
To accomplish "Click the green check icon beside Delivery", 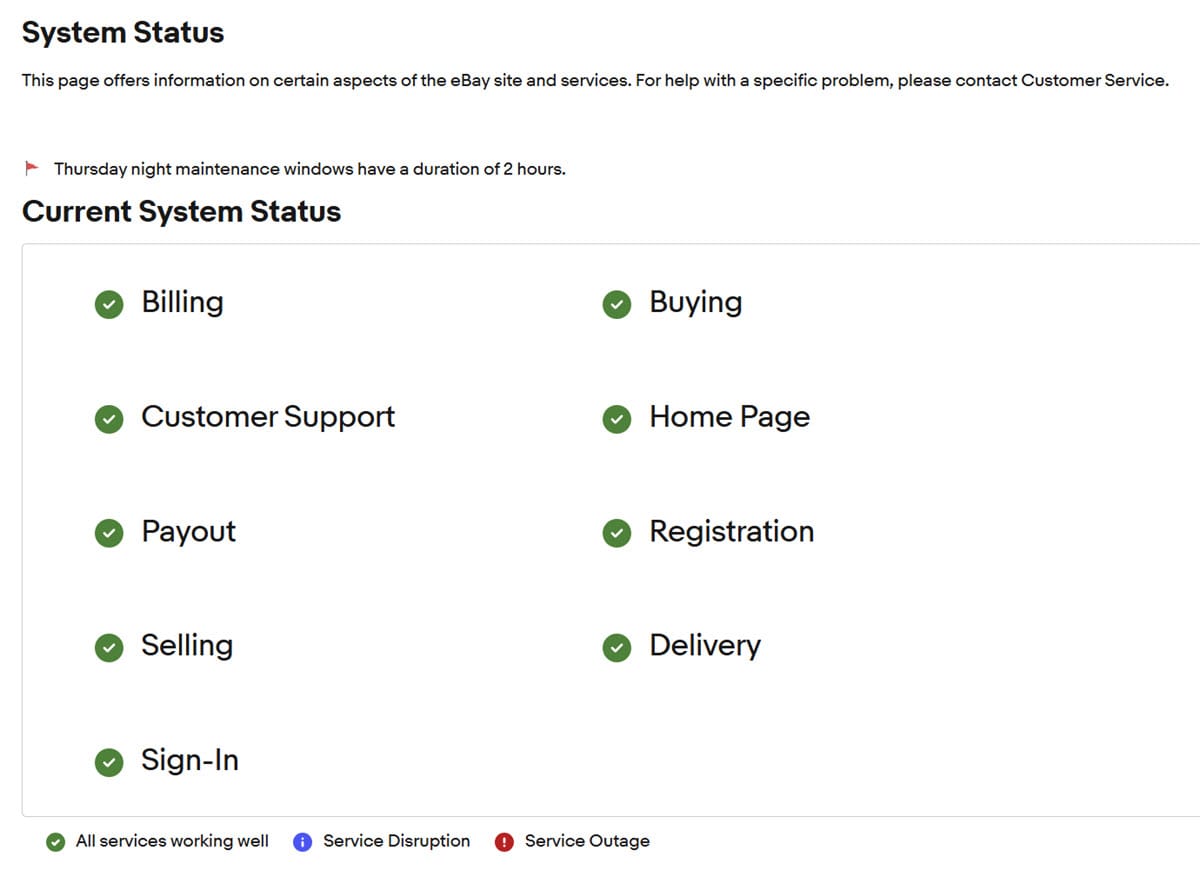I will point(617,648).
